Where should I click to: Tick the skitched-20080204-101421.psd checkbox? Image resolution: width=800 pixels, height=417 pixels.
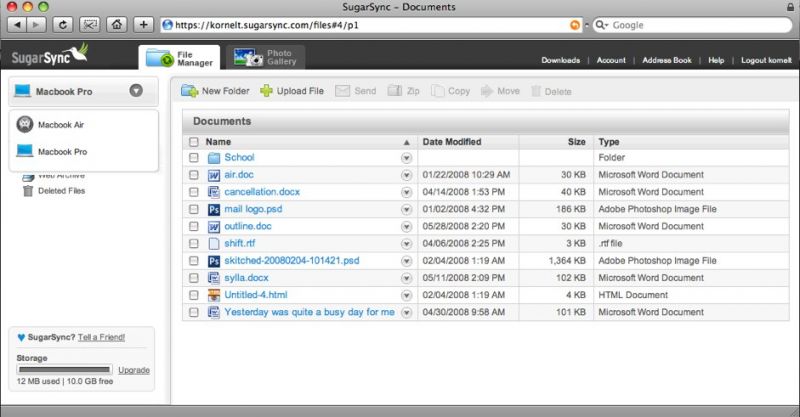tap(194, 261)
